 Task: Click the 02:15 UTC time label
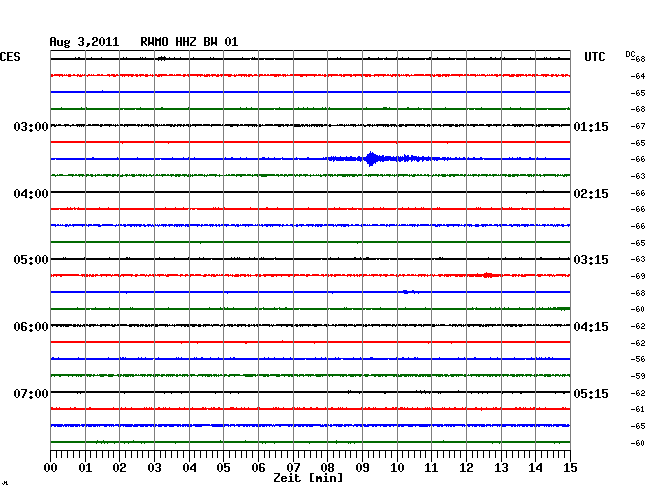coord(591,194)
